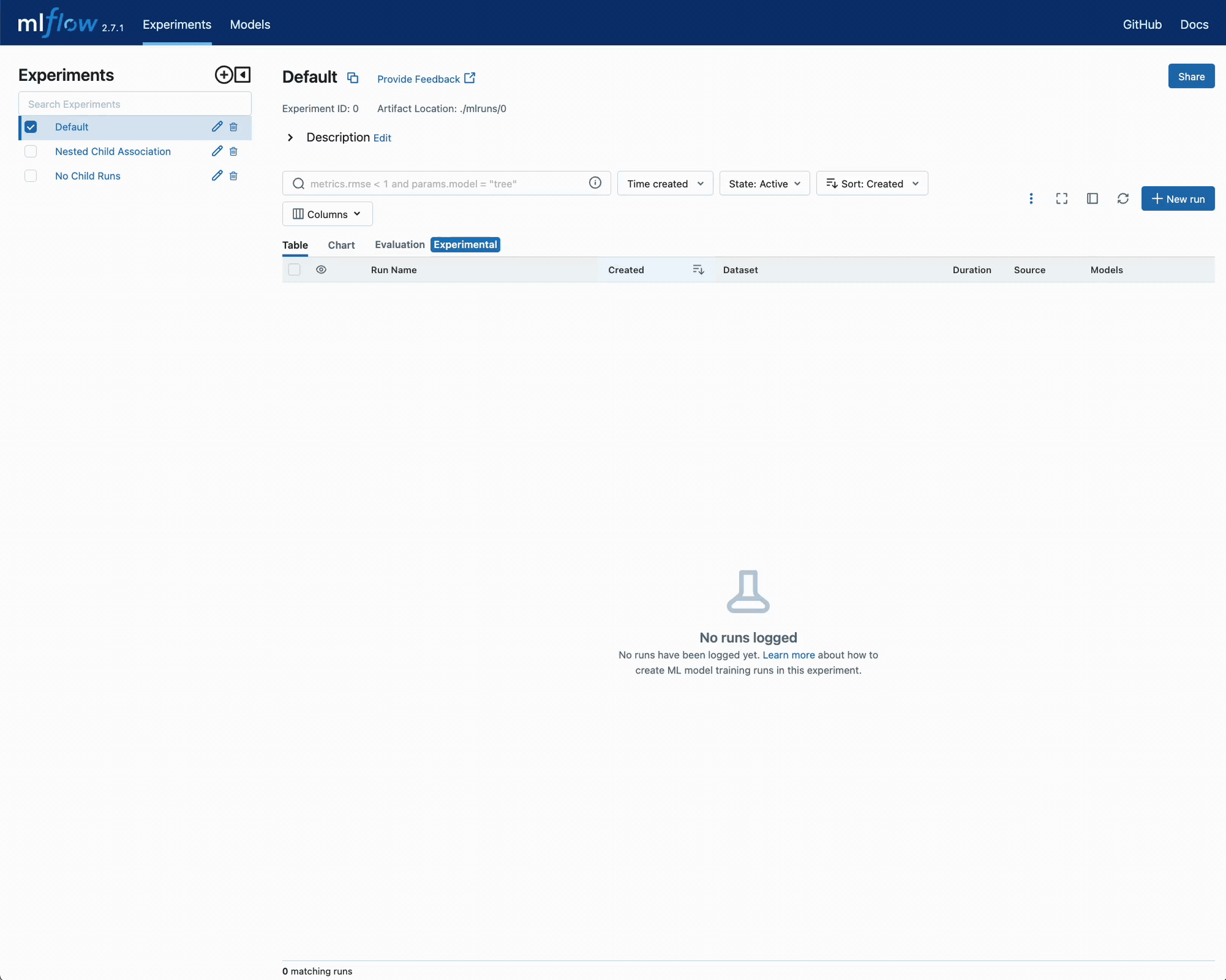
Task: Copy the Default experiment name icon
Action: (x=353, y=78)
